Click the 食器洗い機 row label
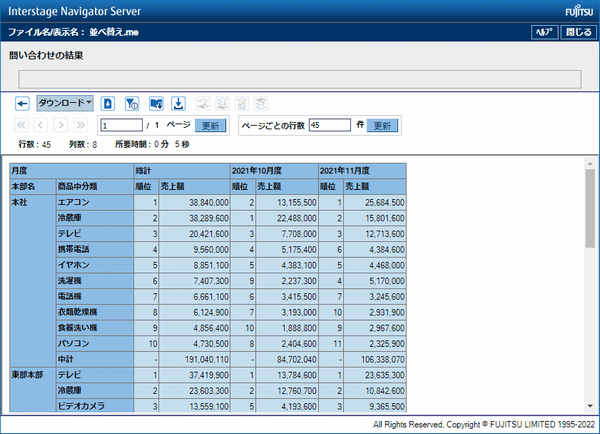The image size is (600, 434). [95, 328]
